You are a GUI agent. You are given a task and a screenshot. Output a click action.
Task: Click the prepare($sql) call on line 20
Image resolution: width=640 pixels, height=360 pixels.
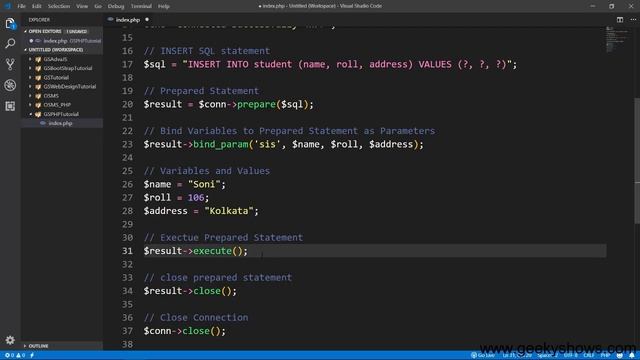click(x=272, y=104)
